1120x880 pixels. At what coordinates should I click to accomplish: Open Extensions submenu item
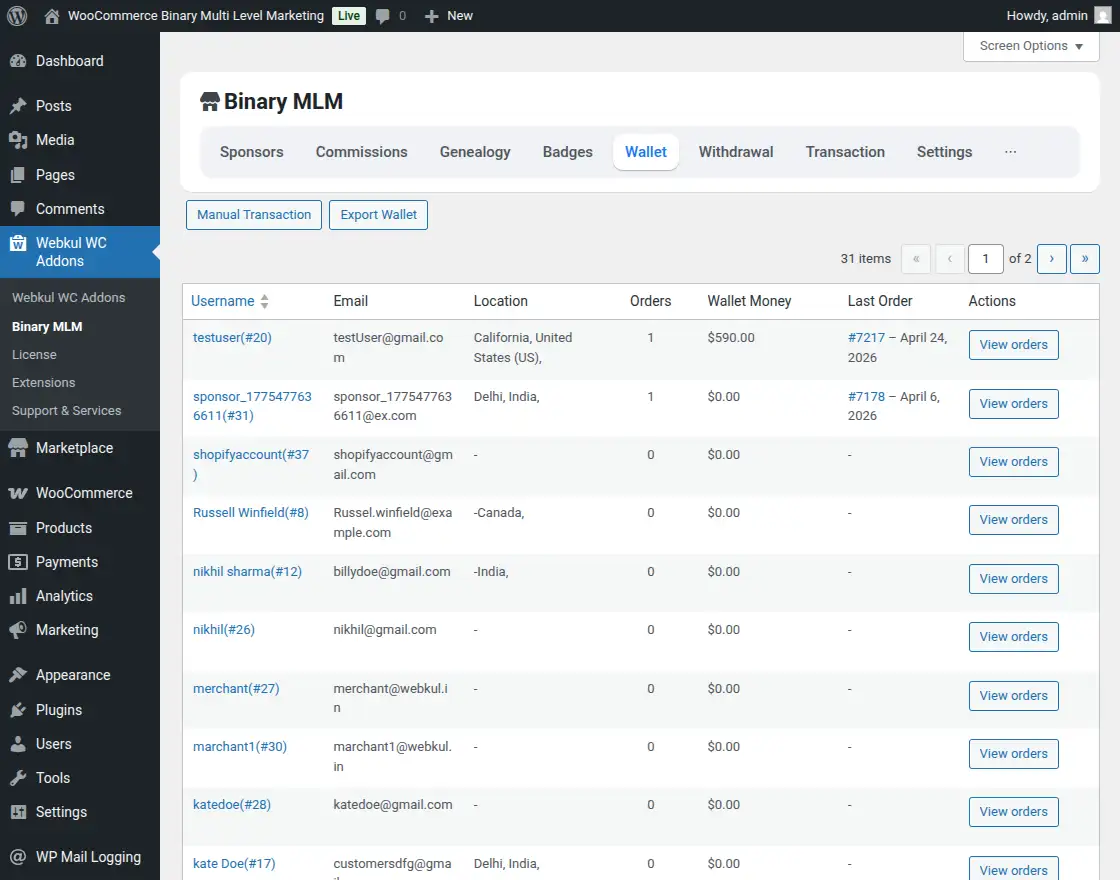click(44, 383)
